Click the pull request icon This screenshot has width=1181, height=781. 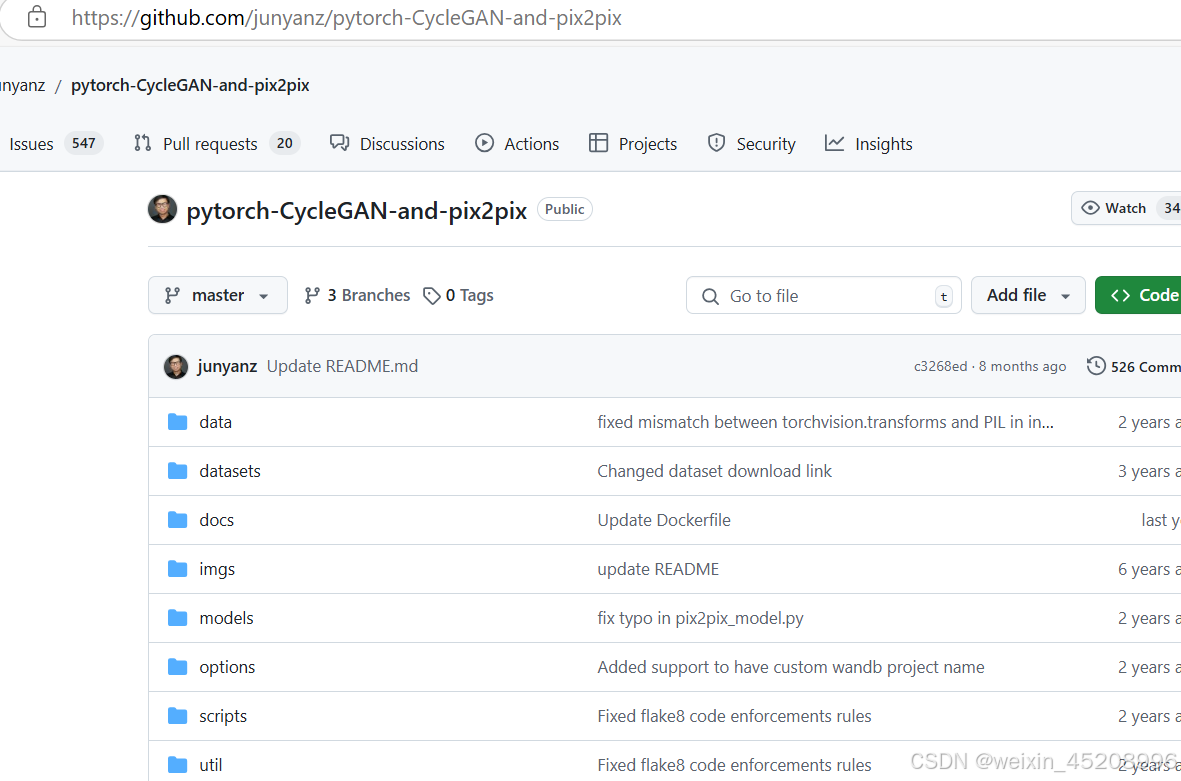click(x=142, y=143)
